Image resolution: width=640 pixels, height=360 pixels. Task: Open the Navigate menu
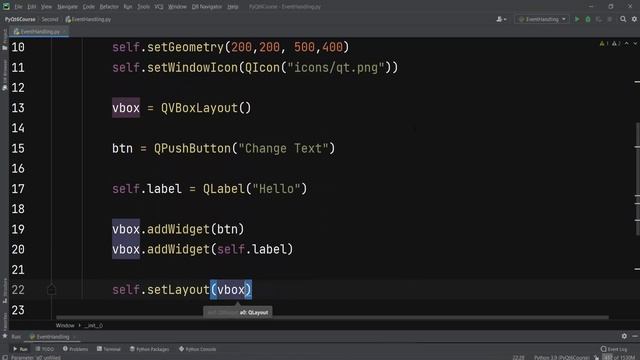click(x=67, y=7)
